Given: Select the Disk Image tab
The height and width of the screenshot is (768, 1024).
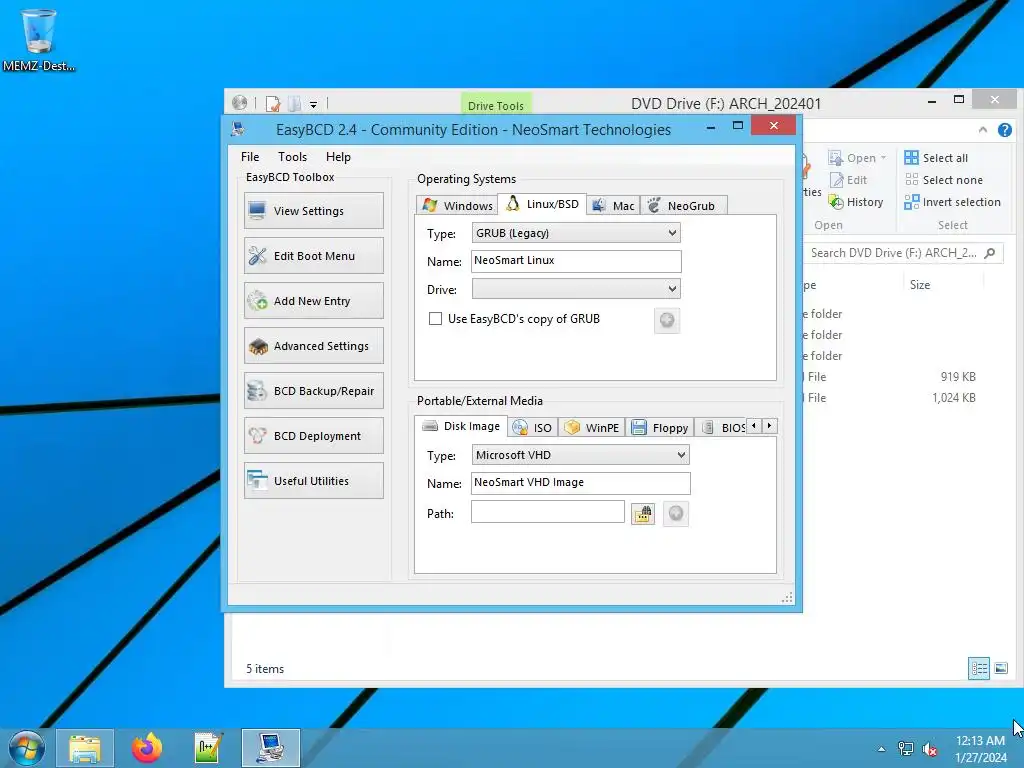Looking at the screenshot, I should (x=461, y=426).
